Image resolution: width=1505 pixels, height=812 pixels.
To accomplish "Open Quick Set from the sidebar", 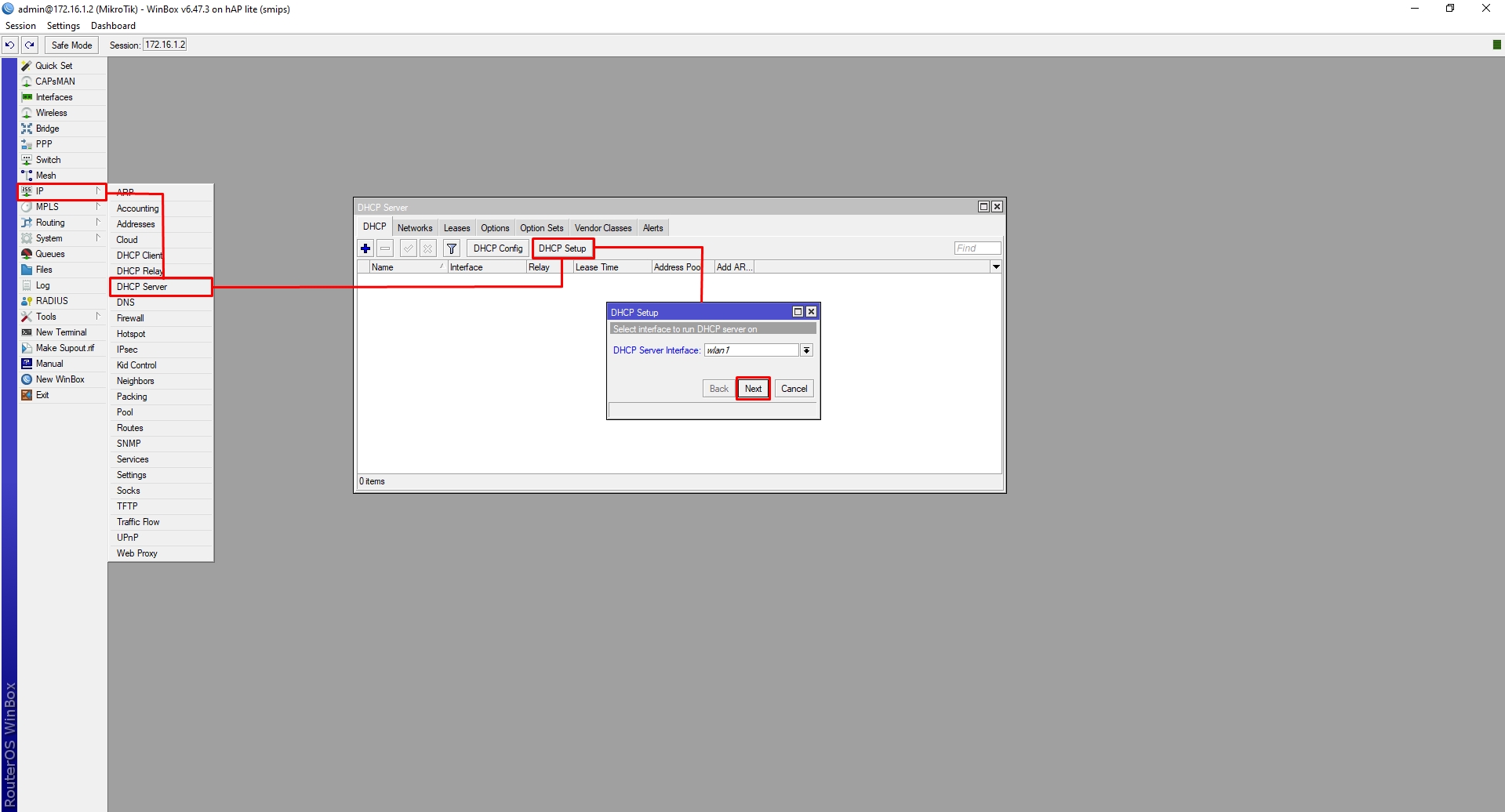I will pos(53,66).
